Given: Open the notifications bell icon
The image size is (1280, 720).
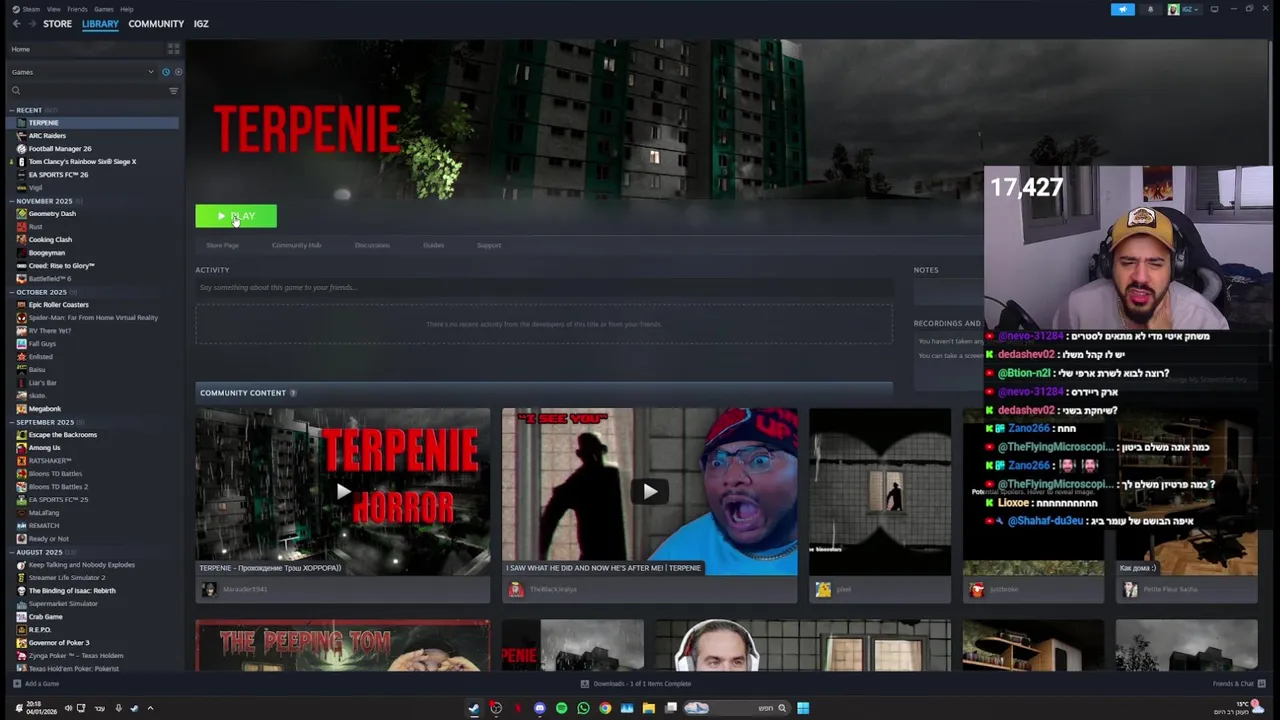Looking at the screenshot, I should (x=1150, y=9).
